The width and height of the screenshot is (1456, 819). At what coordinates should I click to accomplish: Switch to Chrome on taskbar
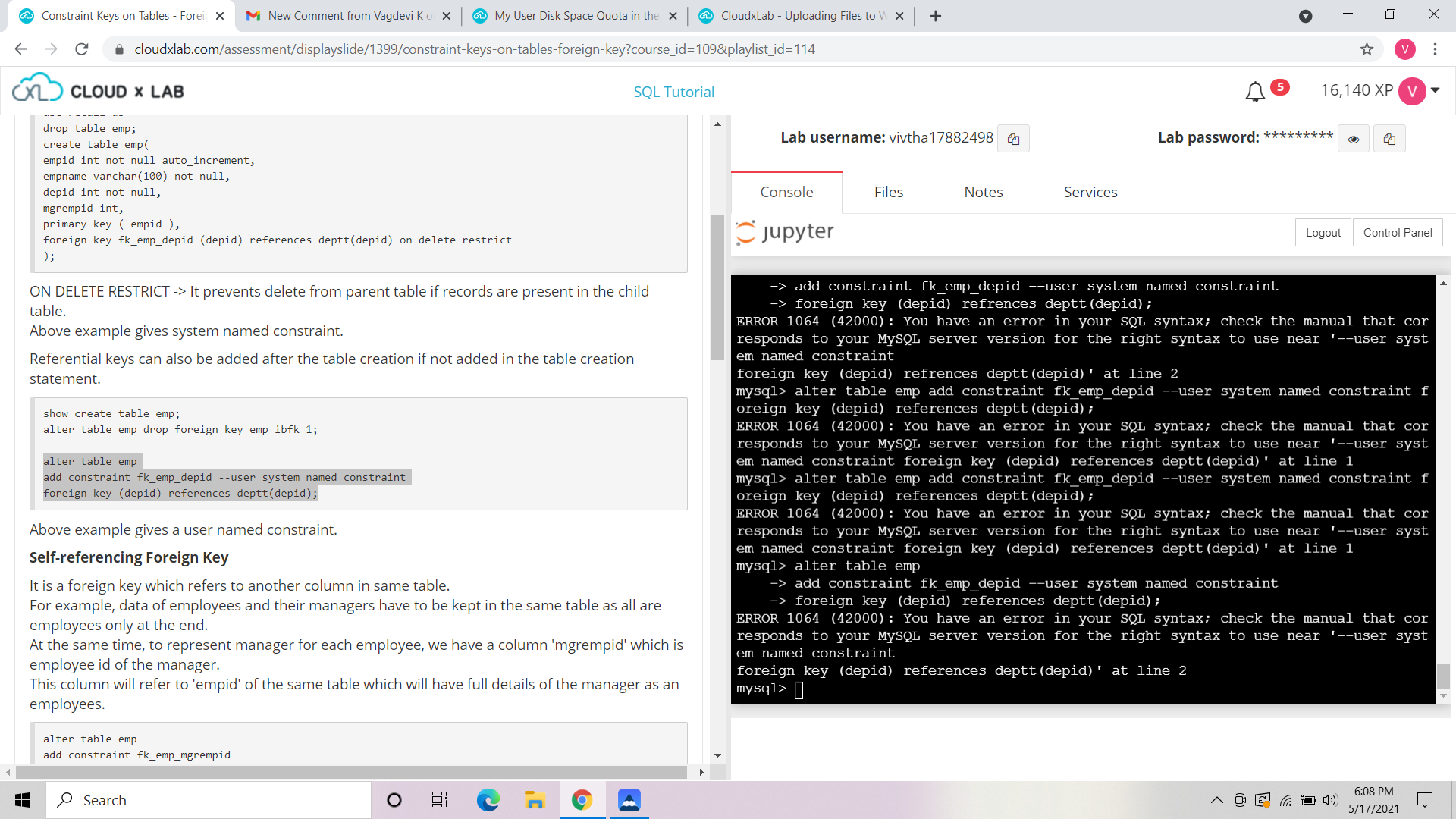[582, 800]
